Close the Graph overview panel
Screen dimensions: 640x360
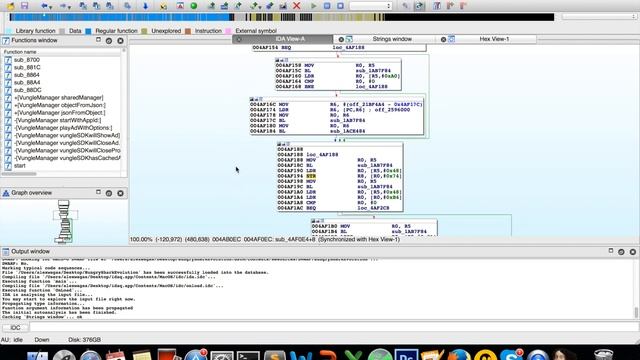pyautogui.click(x=120, y=193)
